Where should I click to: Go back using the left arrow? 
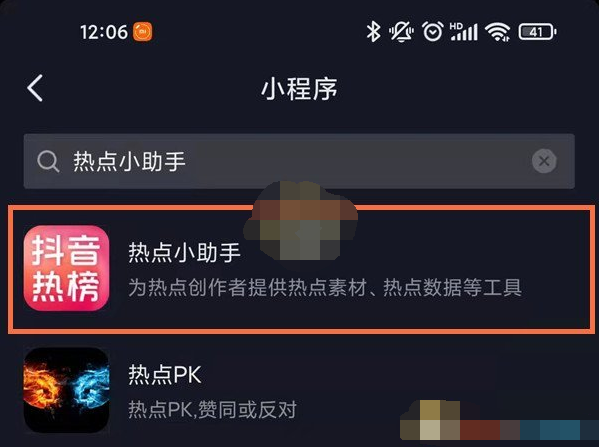click(x=35, y=88)
